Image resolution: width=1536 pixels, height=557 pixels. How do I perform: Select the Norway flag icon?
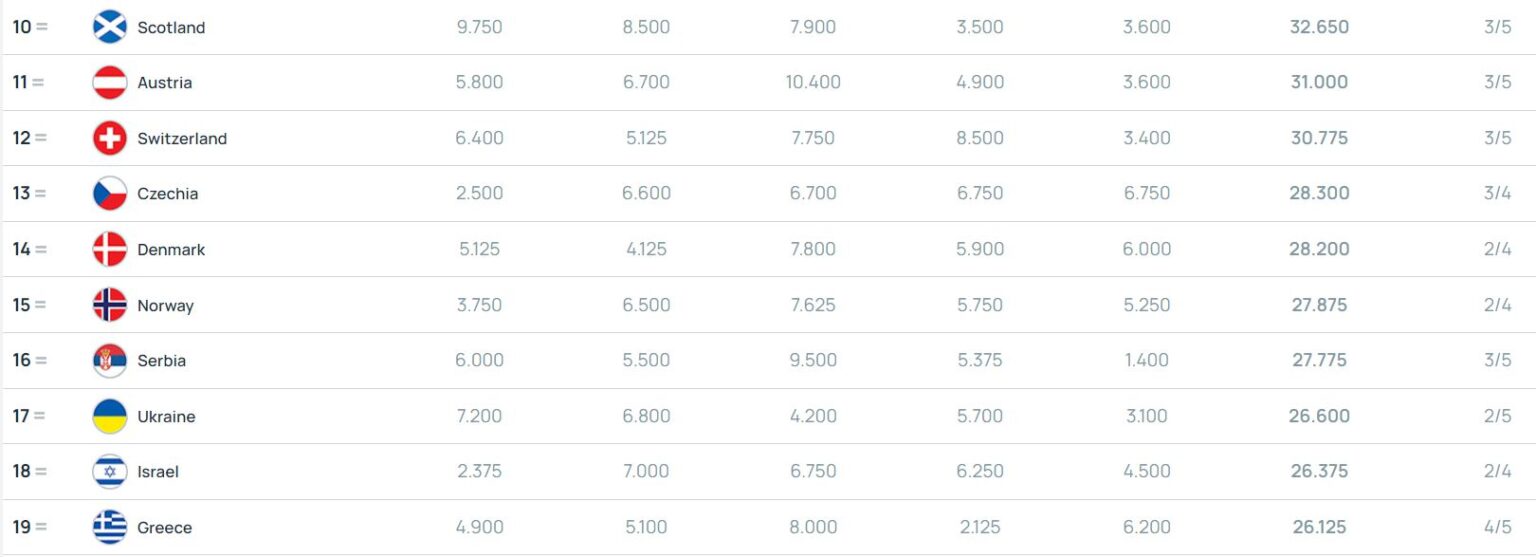(x=110, y=305)
